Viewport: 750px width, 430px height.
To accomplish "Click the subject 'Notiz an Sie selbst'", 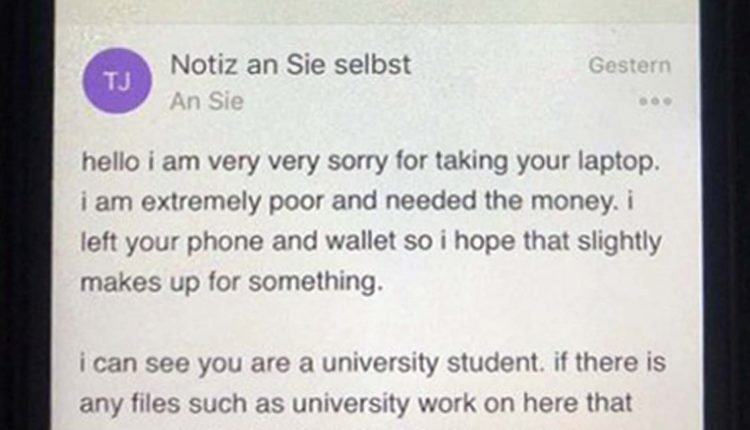I will pyautogui.click(x=291, y=66).
